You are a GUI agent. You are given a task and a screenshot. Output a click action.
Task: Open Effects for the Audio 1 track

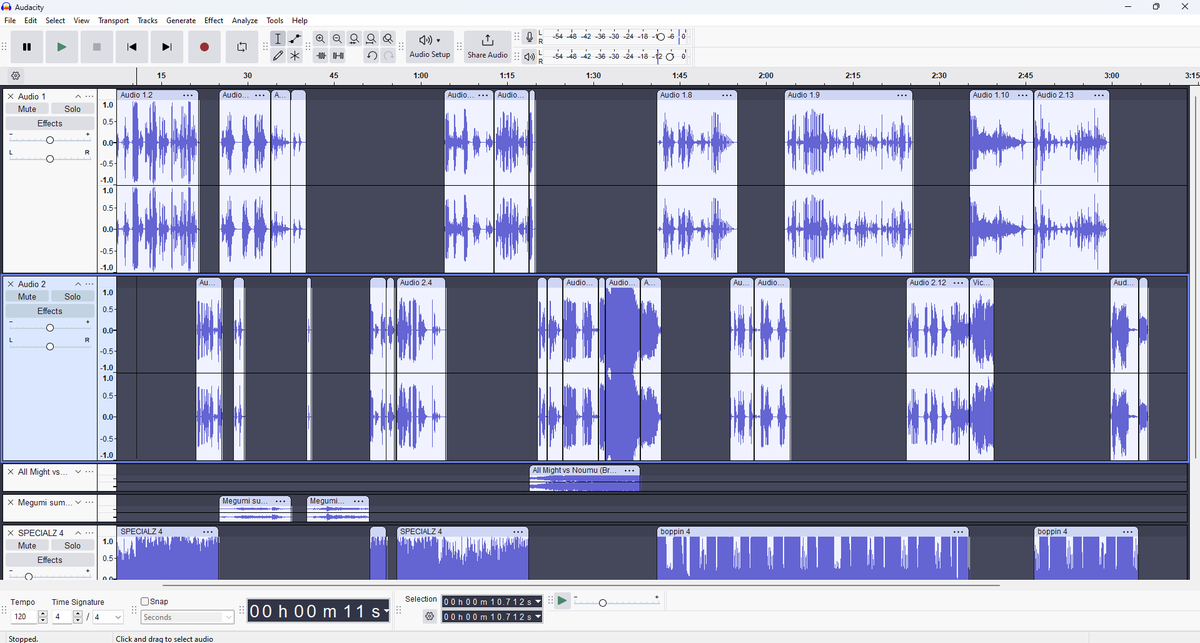(x=50, y=124)
